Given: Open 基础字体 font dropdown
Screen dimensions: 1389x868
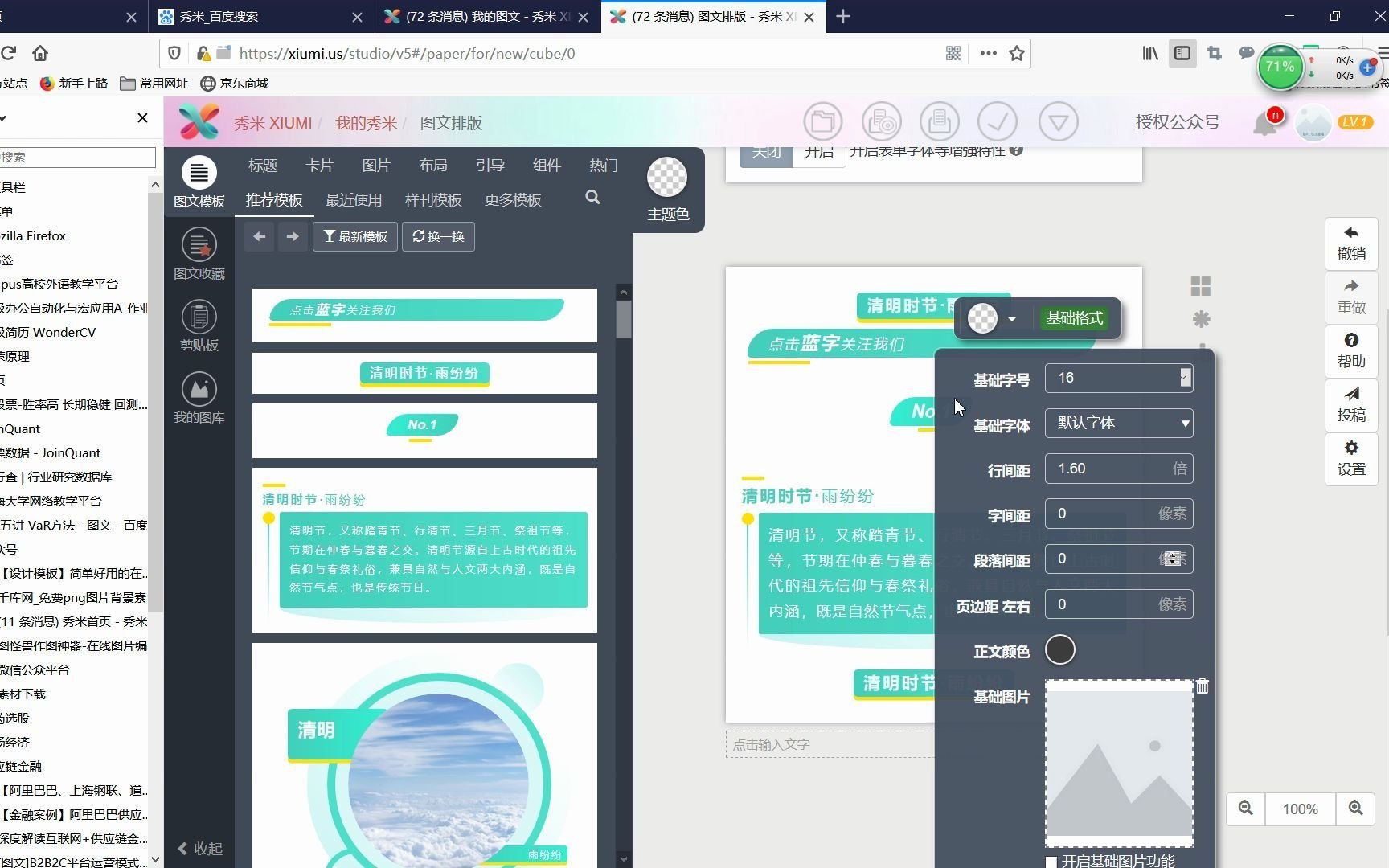Looking at the screenshot, I should (x=1119, y=423).
